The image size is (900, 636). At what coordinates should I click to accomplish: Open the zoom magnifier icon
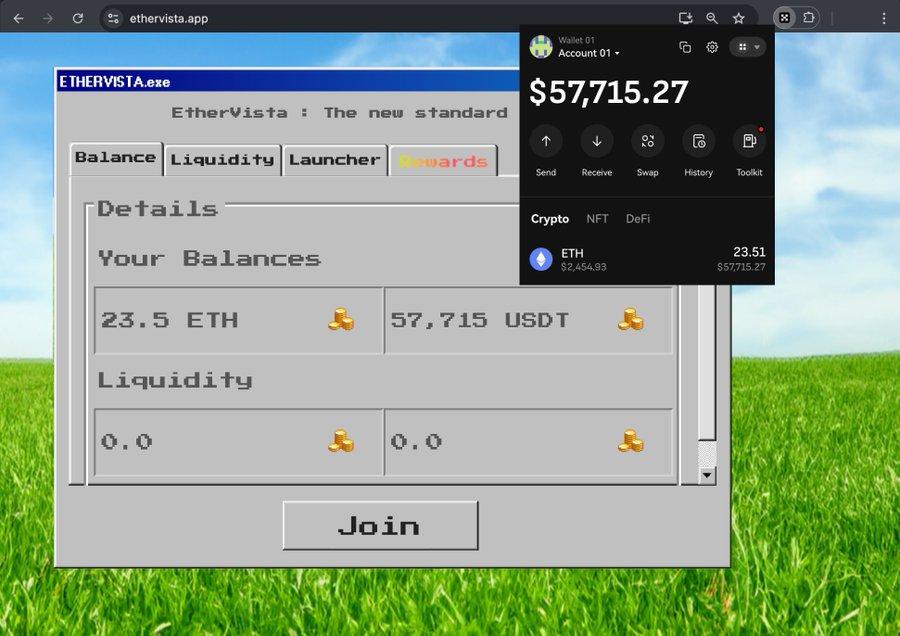(x=712, y=18)
